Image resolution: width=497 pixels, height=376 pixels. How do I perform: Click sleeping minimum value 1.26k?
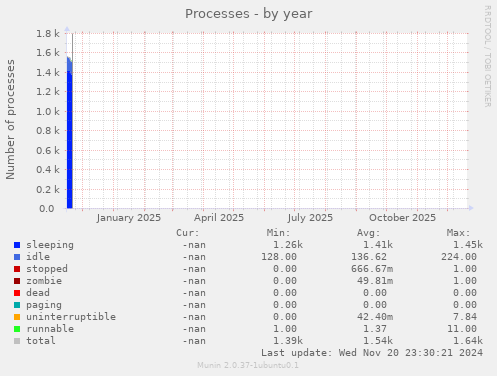tap(288, 245)
